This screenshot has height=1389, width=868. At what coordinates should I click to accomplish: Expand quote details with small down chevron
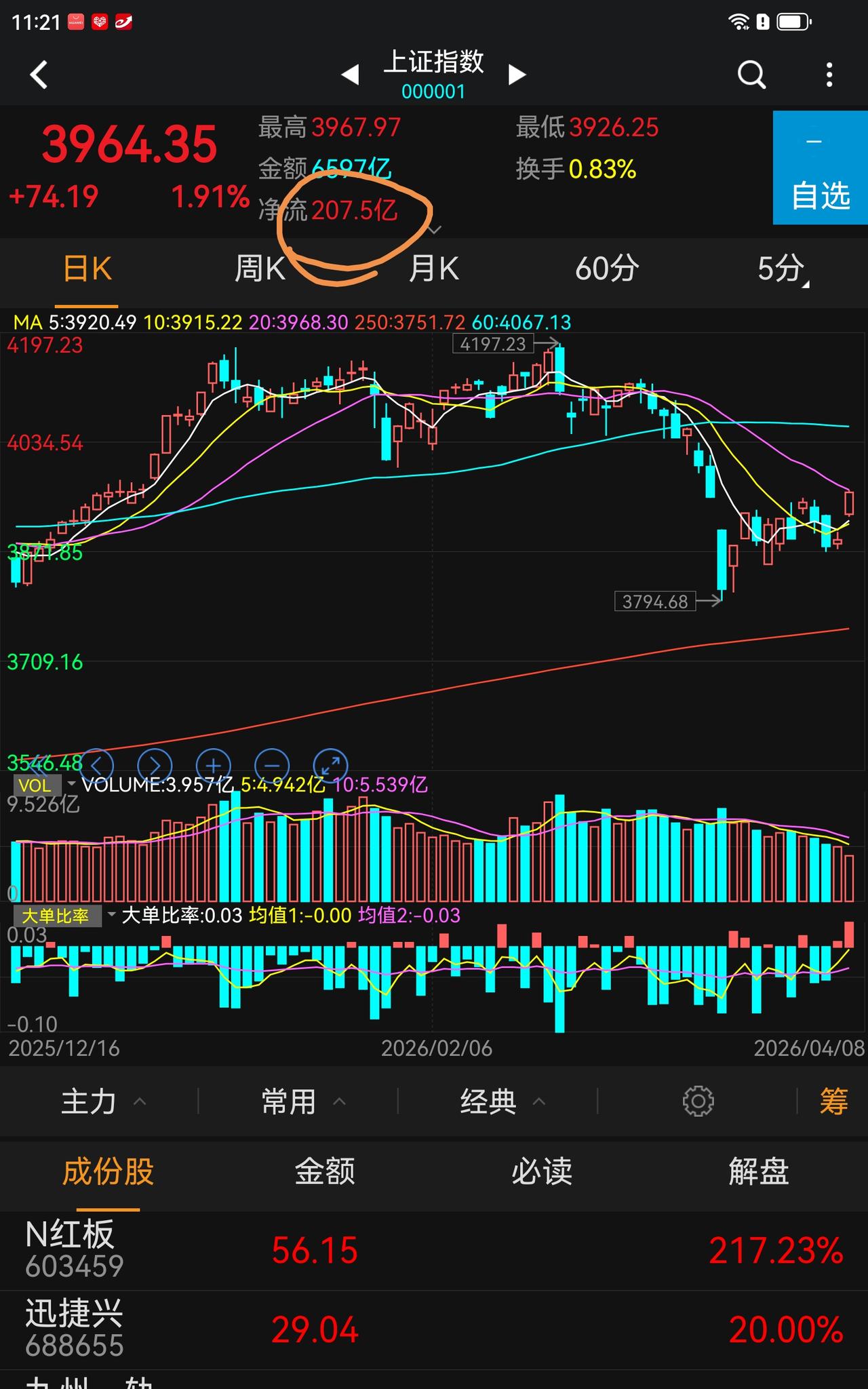(434, 230)
